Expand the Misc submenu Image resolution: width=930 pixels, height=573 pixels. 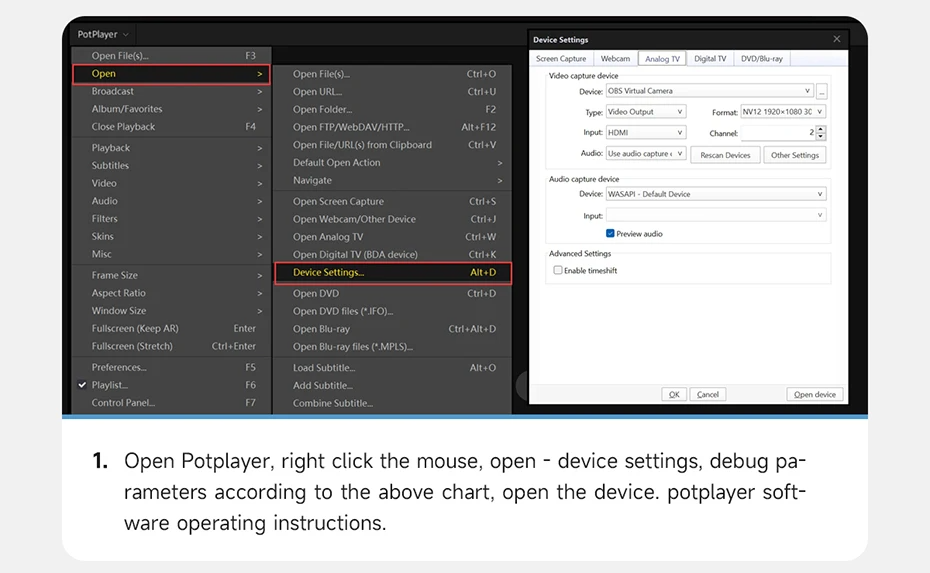pyautogui.click(x=172, y=254)
